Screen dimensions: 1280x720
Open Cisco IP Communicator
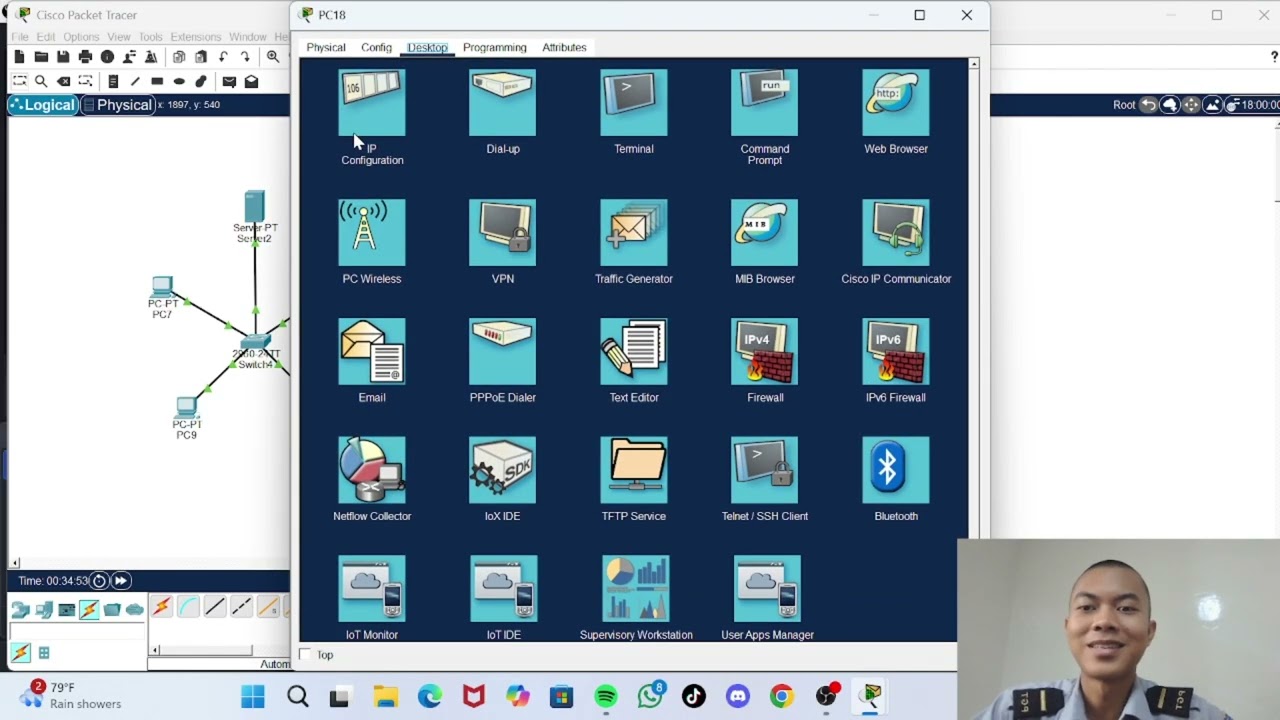click(895, 232)
